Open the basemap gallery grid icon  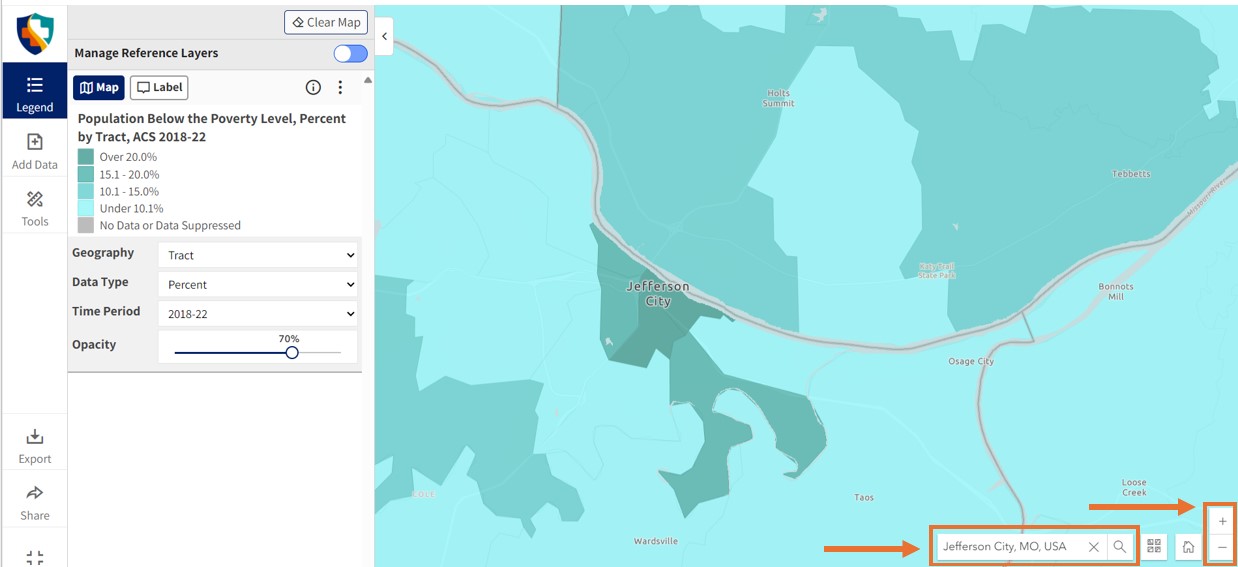click(x=1155, y=547)
